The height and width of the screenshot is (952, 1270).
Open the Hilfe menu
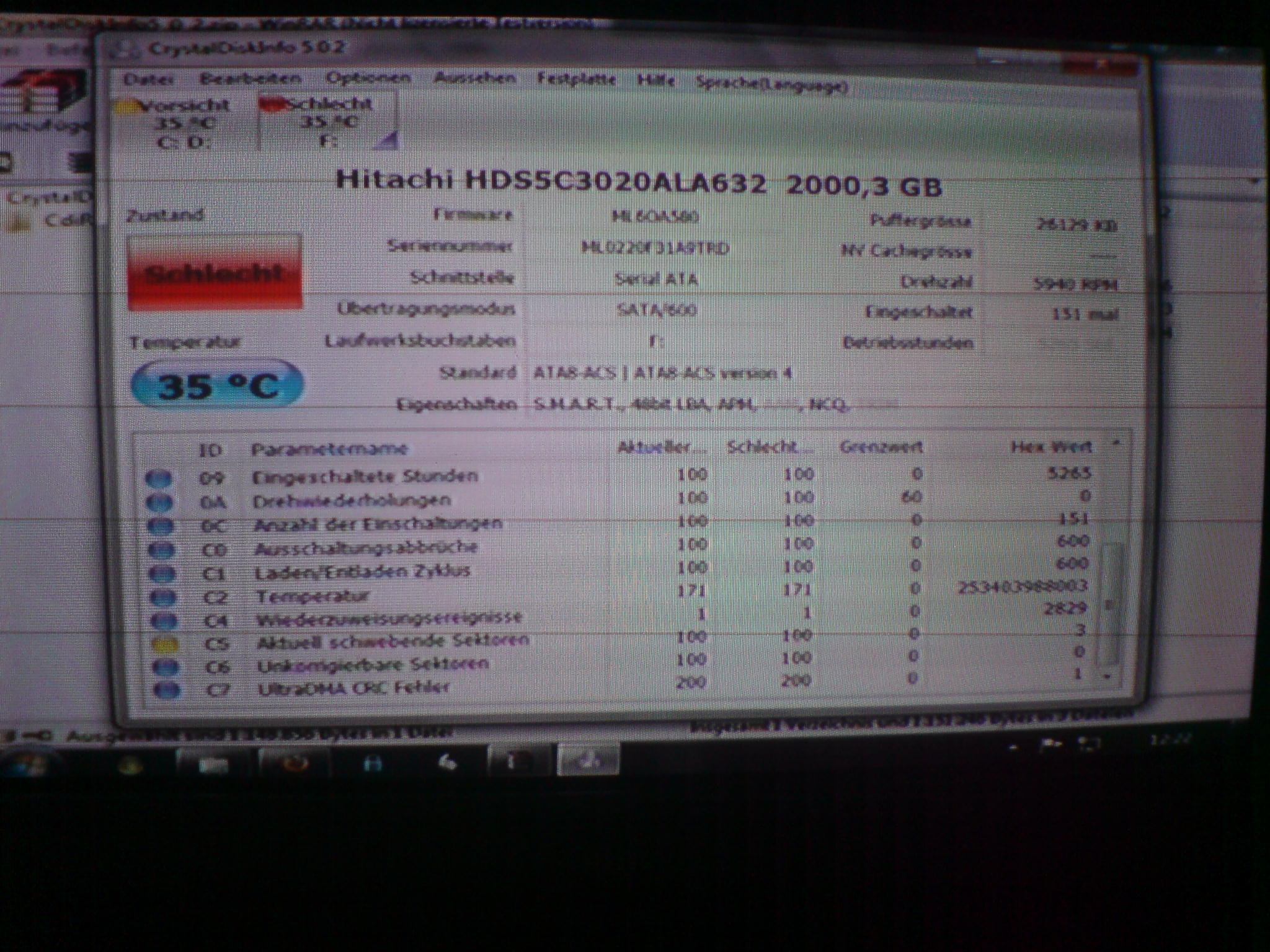[x=656, y=81]
